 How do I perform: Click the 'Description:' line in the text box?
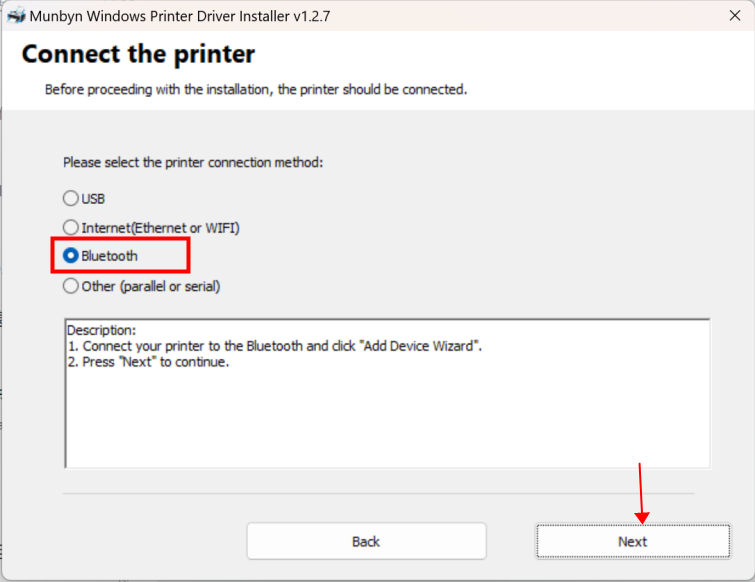point(102,330)
